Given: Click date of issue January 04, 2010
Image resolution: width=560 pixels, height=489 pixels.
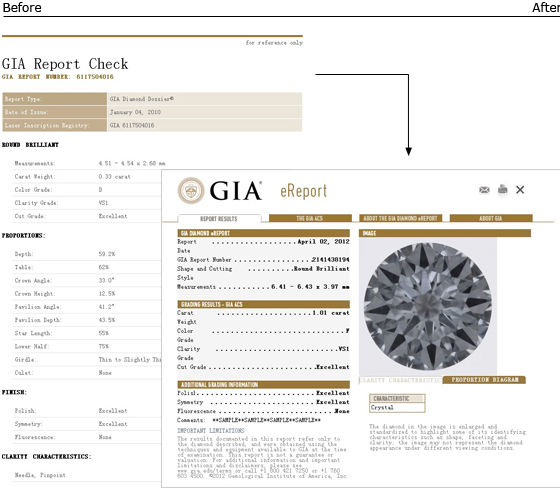Looking at the screenshot, I should coord(135,112).
